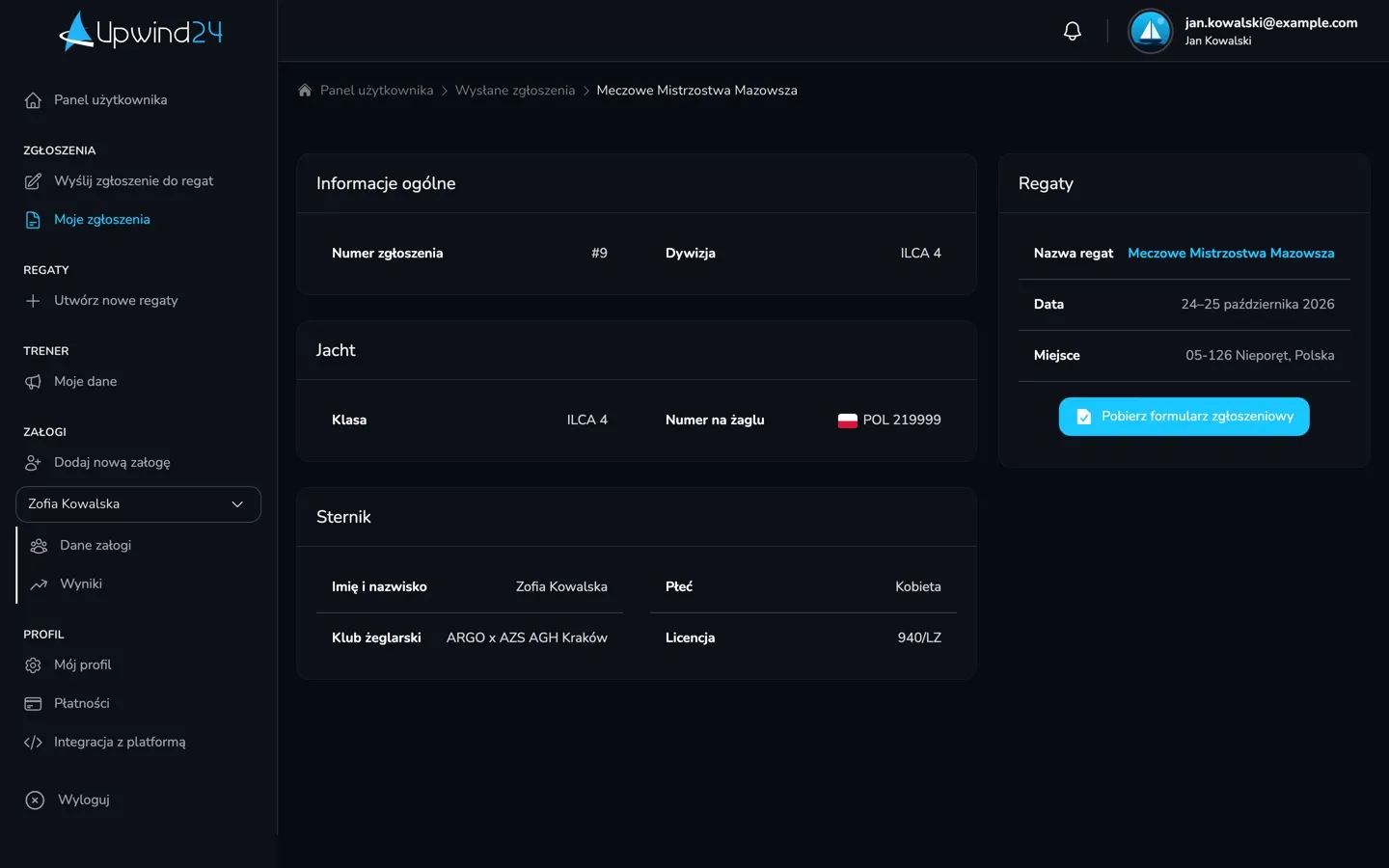Open Moje zgłoszenia in sidebar
Image resolution: width=1389 pixels, height=868 pixels.
(101, 219)
